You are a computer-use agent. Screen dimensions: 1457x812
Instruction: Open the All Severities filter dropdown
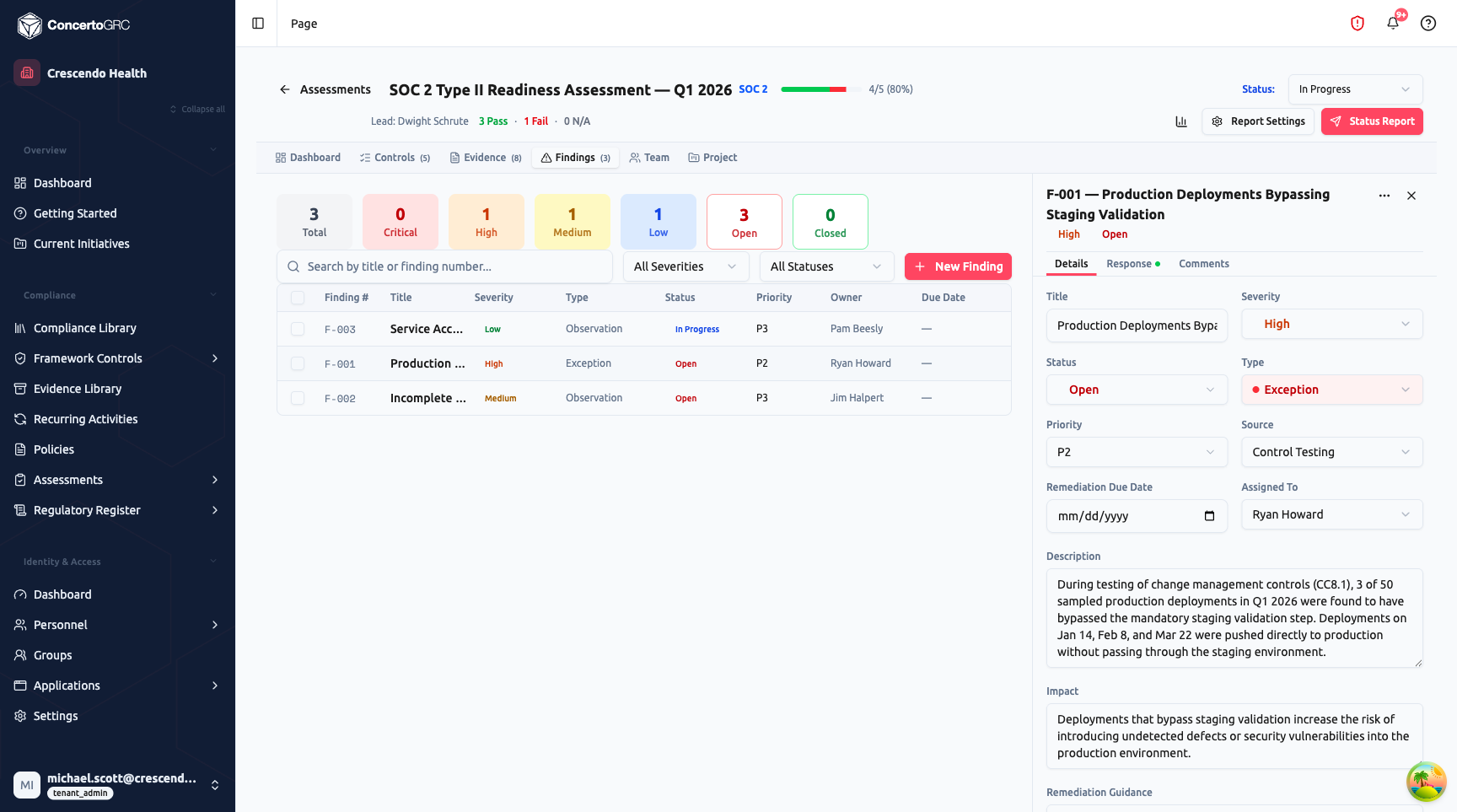tap(685, 266)
